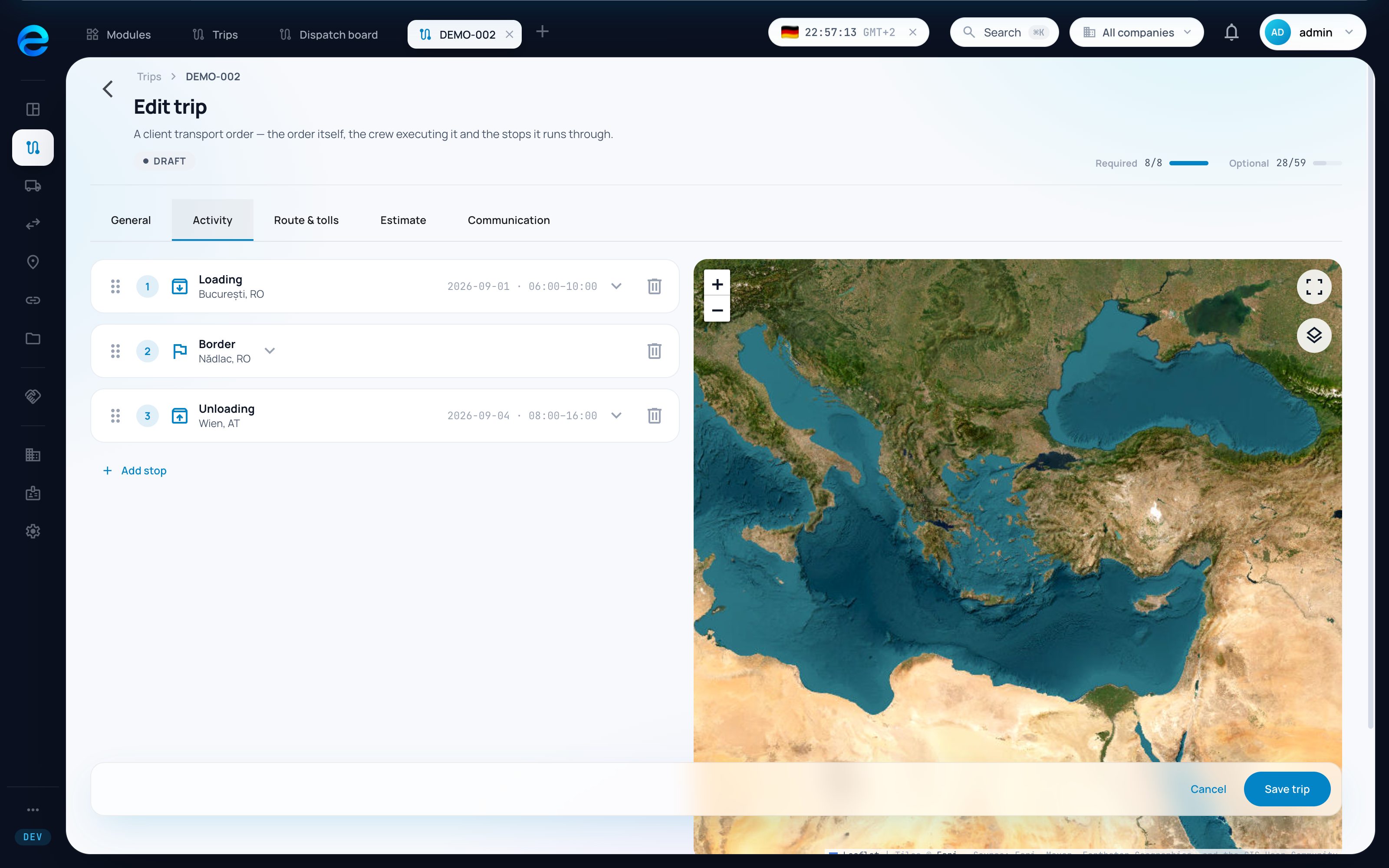Open the location pin sidebar icon

33,262
